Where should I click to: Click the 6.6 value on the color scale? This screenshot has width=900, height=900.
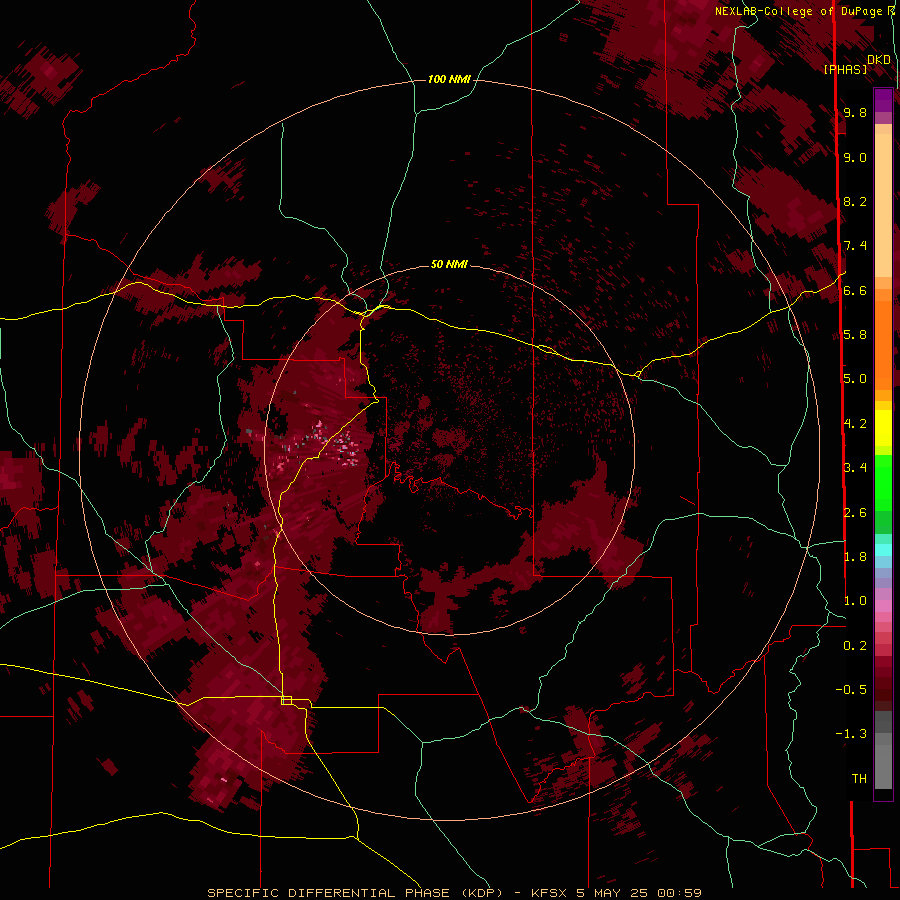[855, 290]
